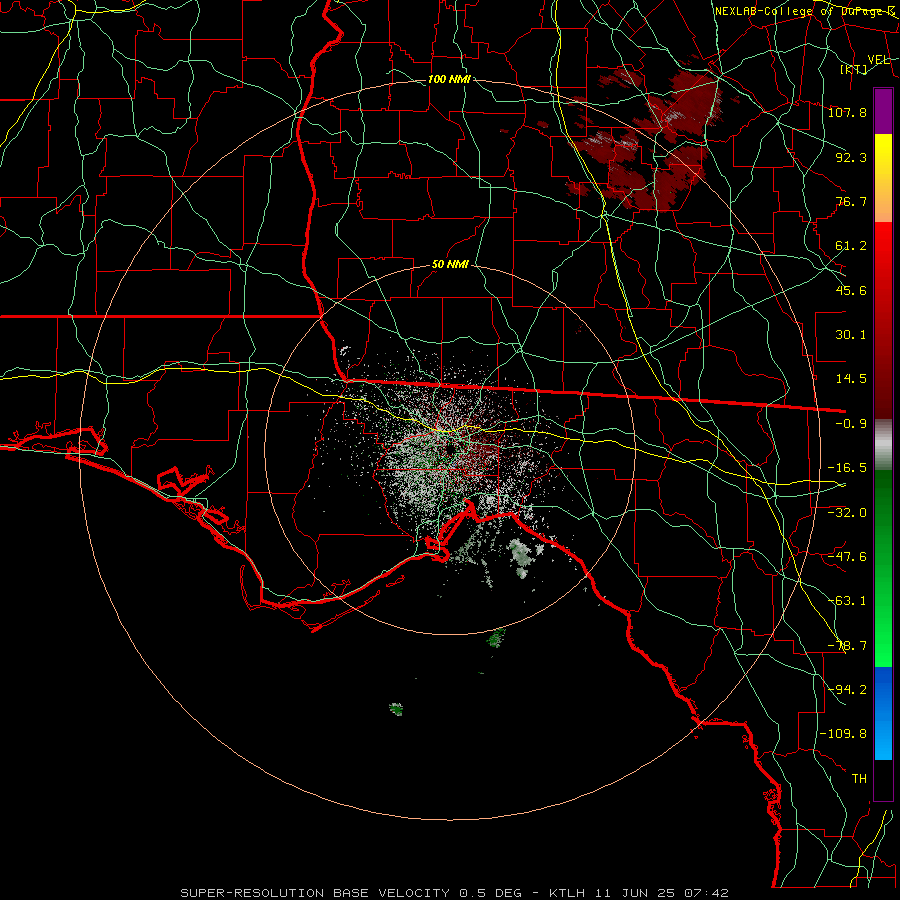Click the product title caption at the bottom

[x=455, y=893]
